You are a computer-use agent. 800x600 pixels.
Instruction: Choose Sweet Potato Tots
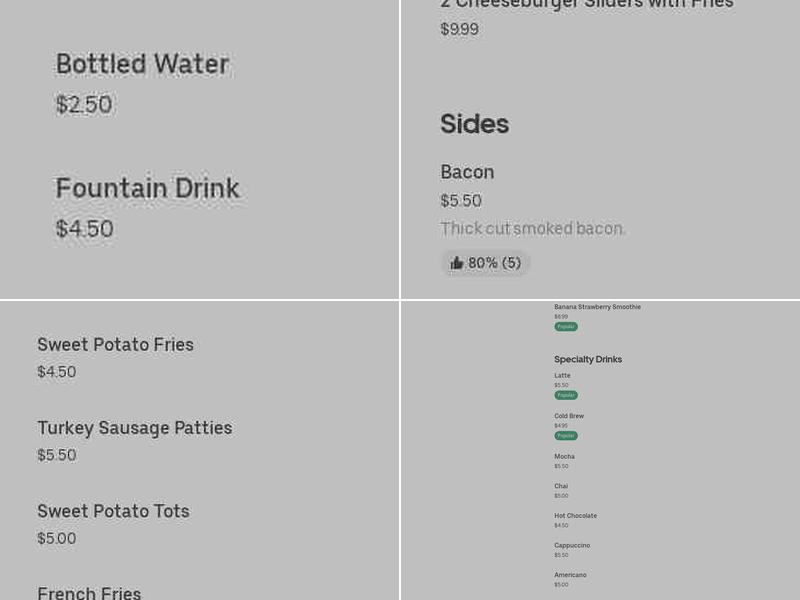click(113, 511)
